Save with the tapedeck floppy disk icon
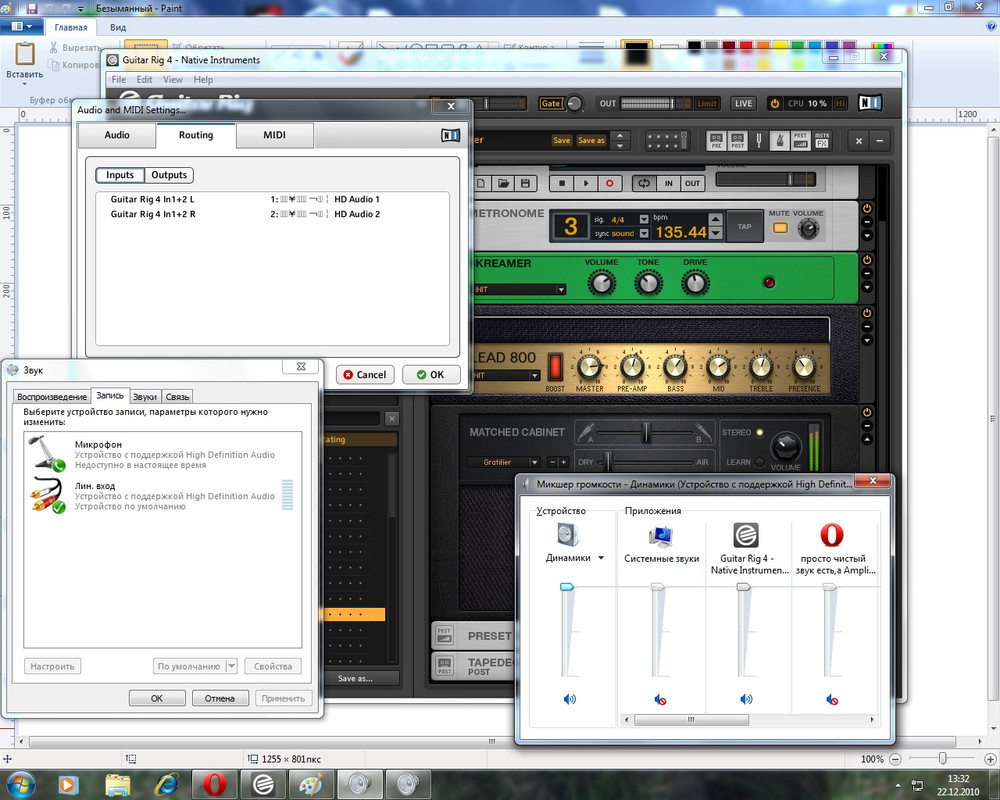Viewport: 1000px width, 800px height. point(525,184)
